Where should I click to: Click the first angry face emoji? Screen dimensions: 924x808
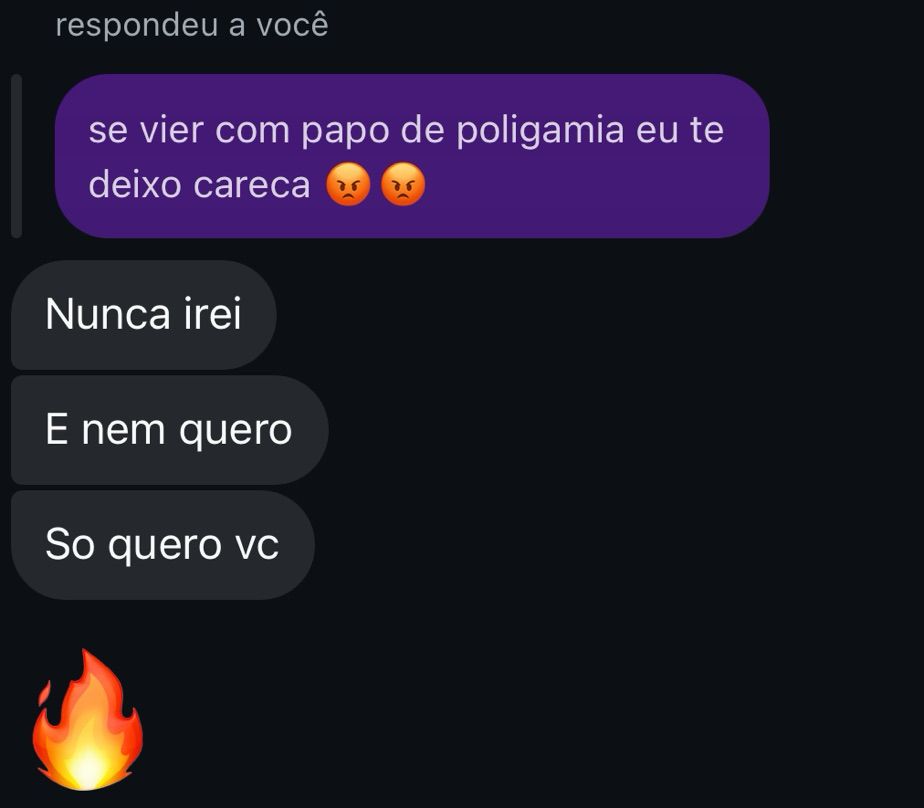[x=348, y=184]
